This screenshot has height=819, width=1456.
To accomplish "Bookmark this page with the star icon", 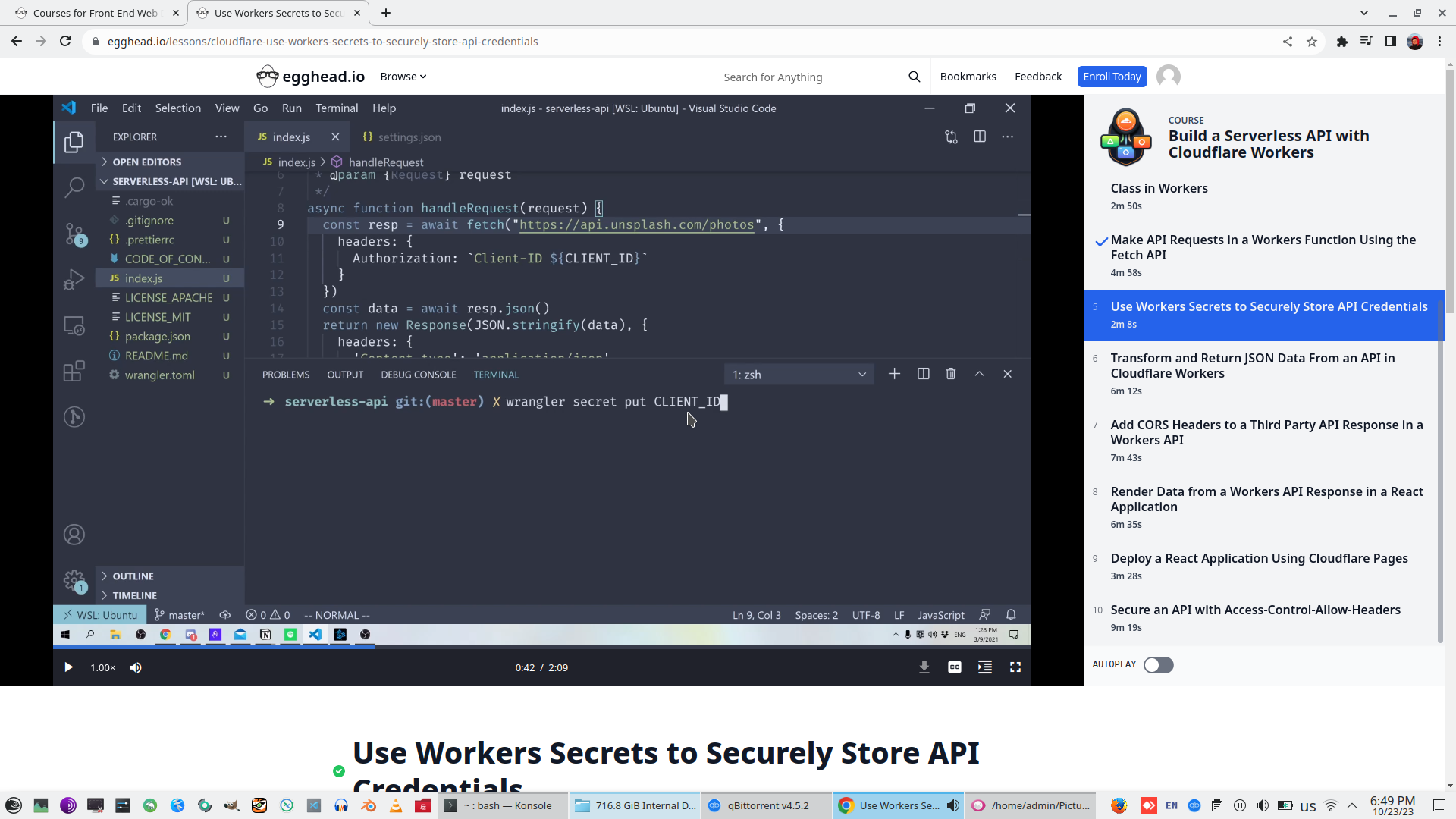I will pyautogui.click(x=1312, y=42).
